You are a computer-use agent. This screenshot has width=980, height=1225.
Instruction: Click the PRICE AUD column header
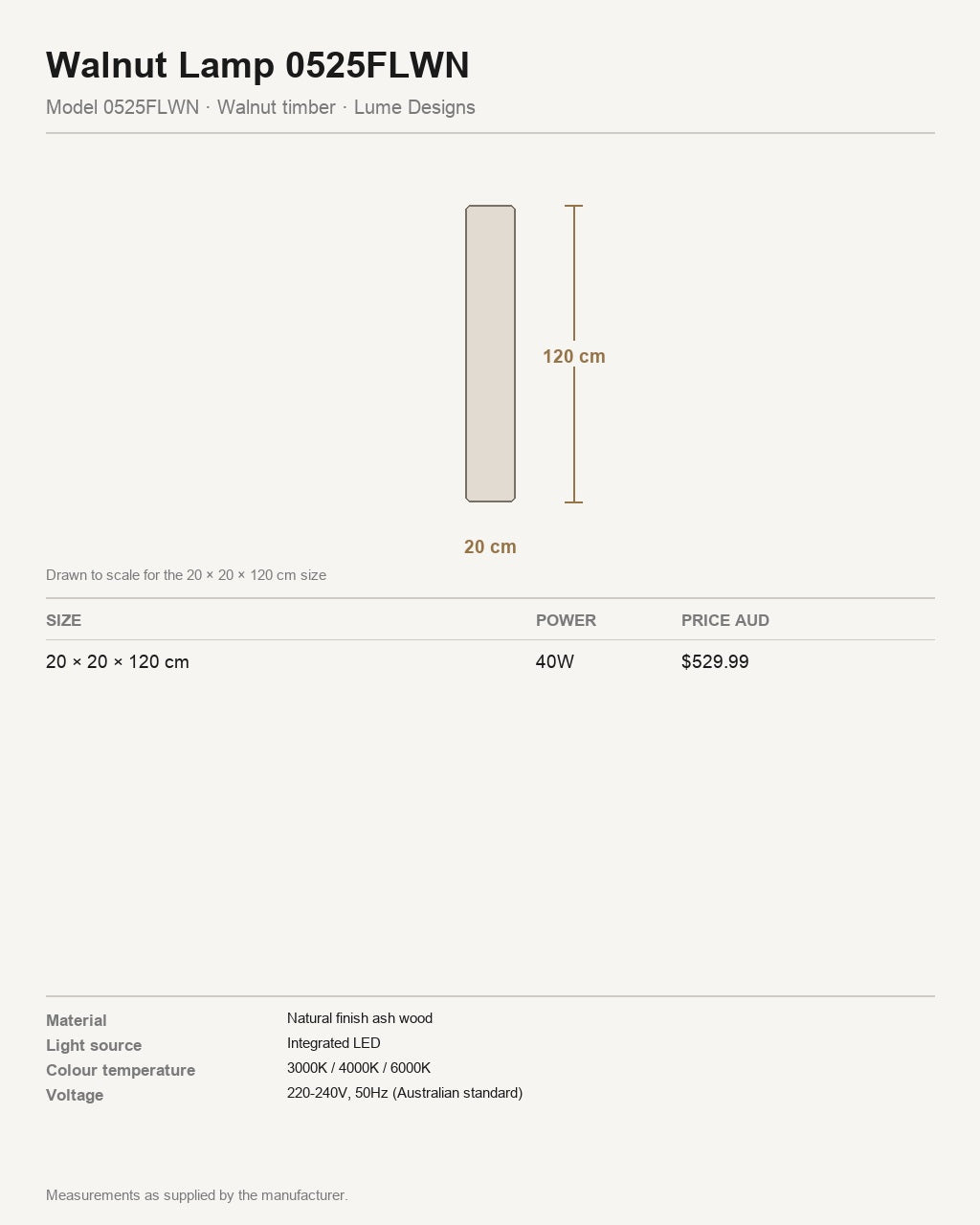pyautogui.click(x=725, y=620)
